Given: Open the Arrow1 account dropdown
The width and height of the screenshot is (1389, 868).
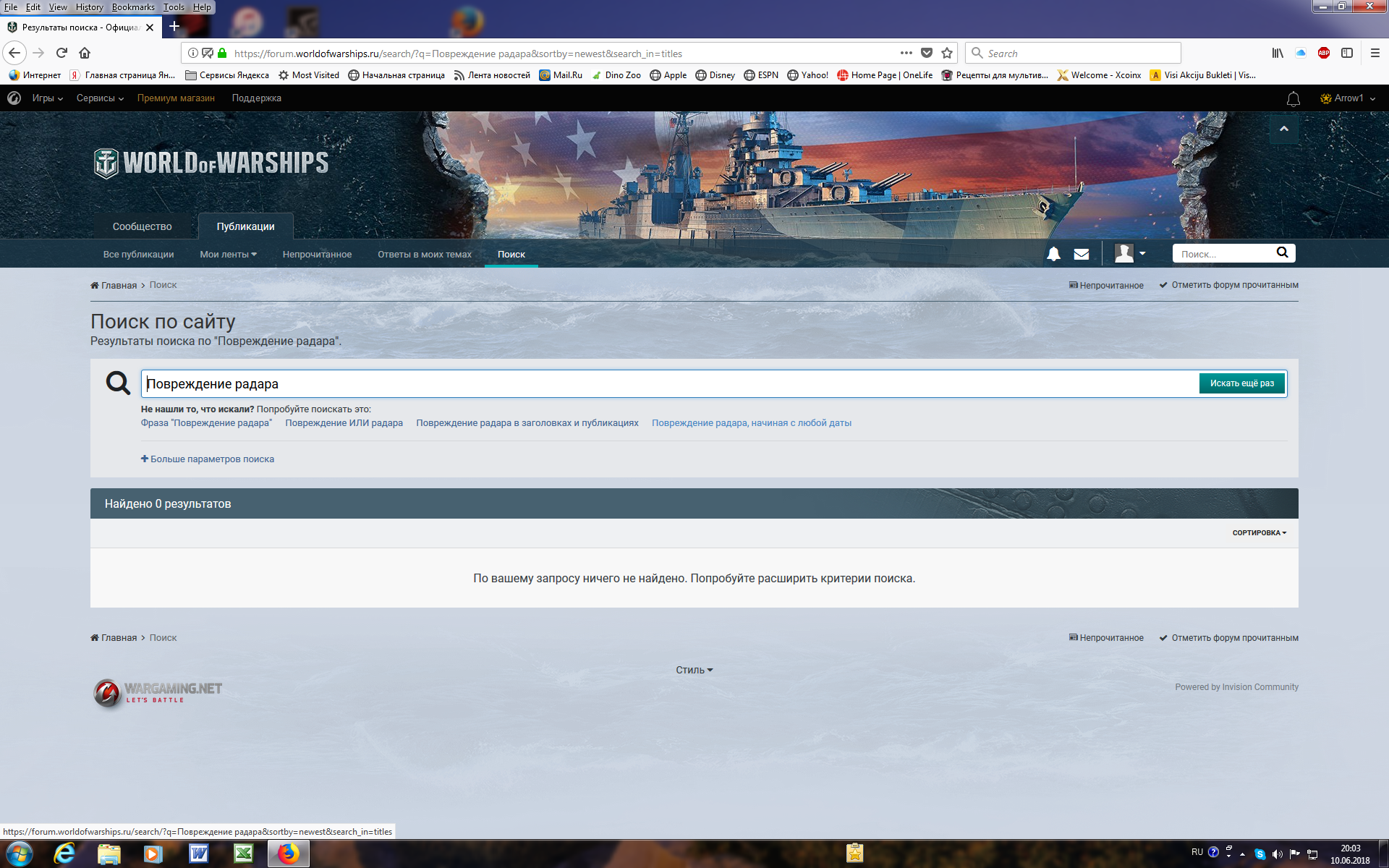Looking at the screenshot, I should 1348,98.
